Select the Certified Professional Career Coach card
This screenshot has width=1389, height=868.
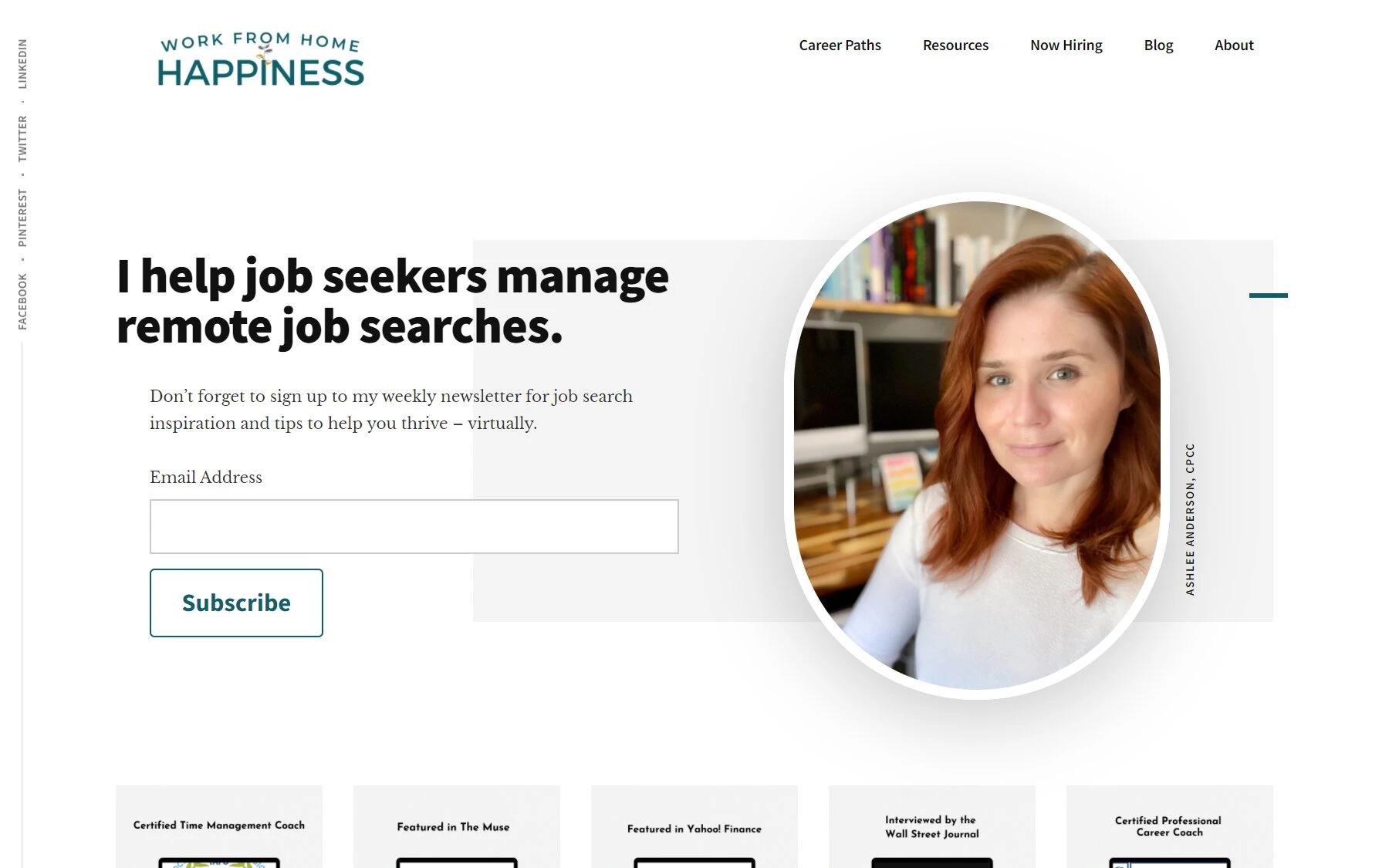[1170, 826]
